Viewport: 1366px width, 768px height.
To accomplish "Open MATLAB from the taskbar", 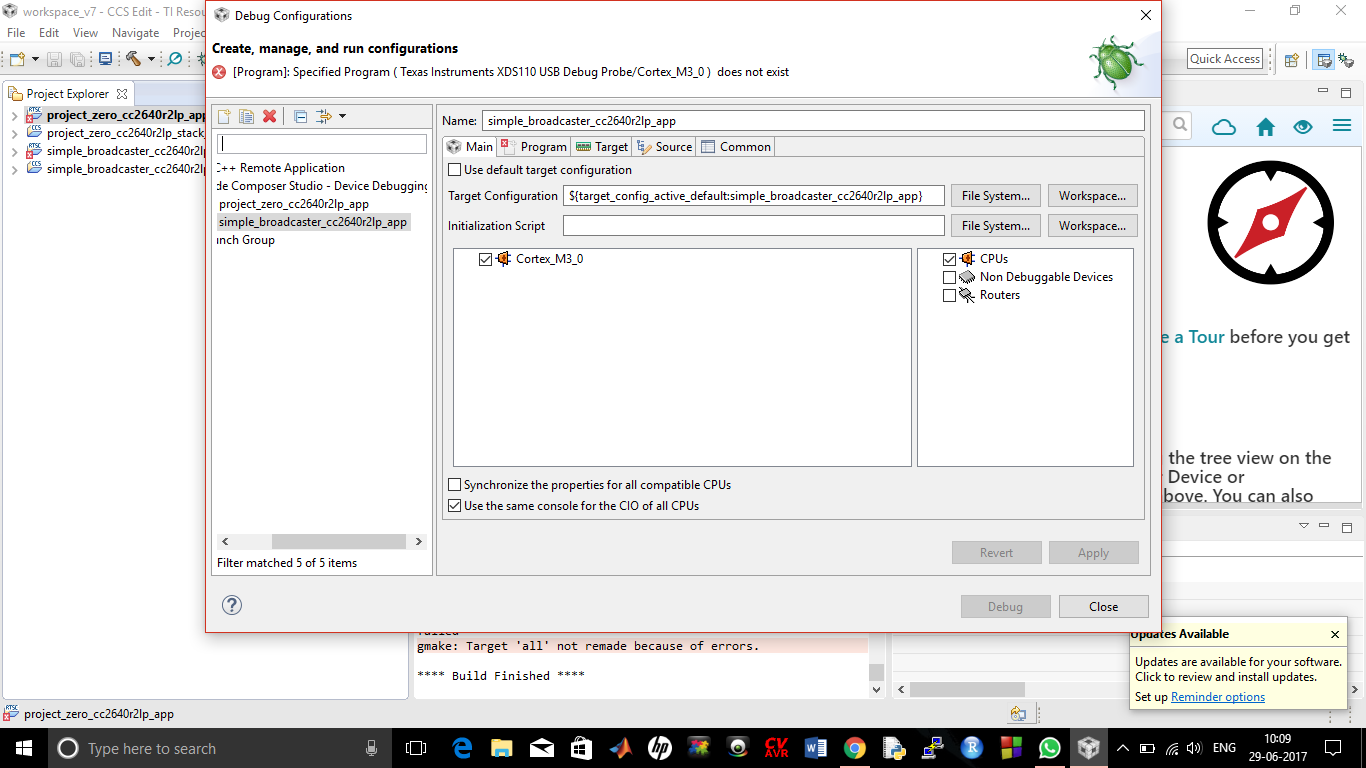I will (x=620, y=748).
